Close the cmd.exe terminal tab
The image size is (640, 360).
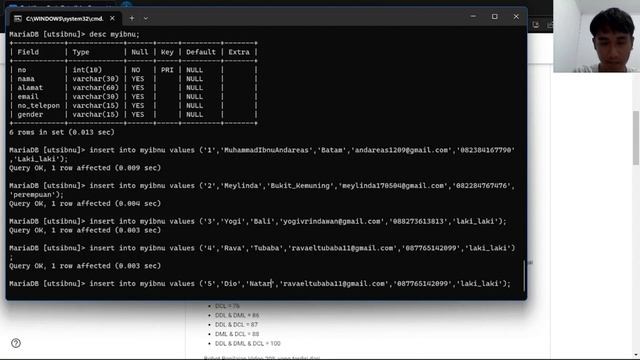[x=112, y=18]
